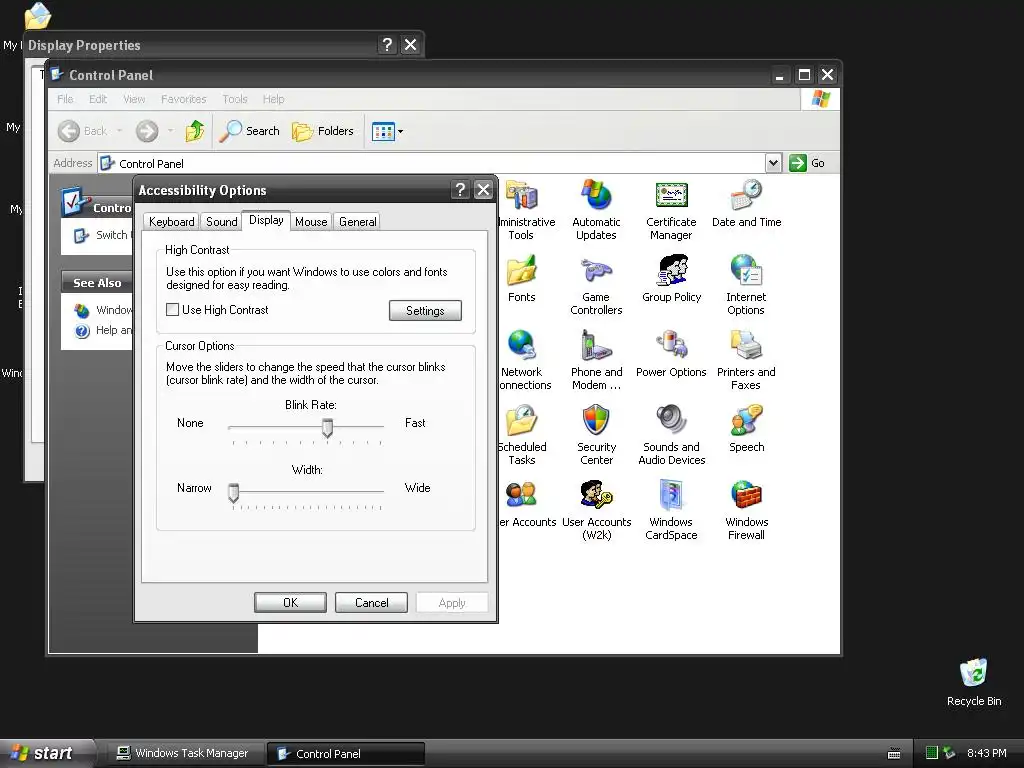The image size is (1024, 768).
Task: Open the Security Center icon
Action: tap(596, 435)
